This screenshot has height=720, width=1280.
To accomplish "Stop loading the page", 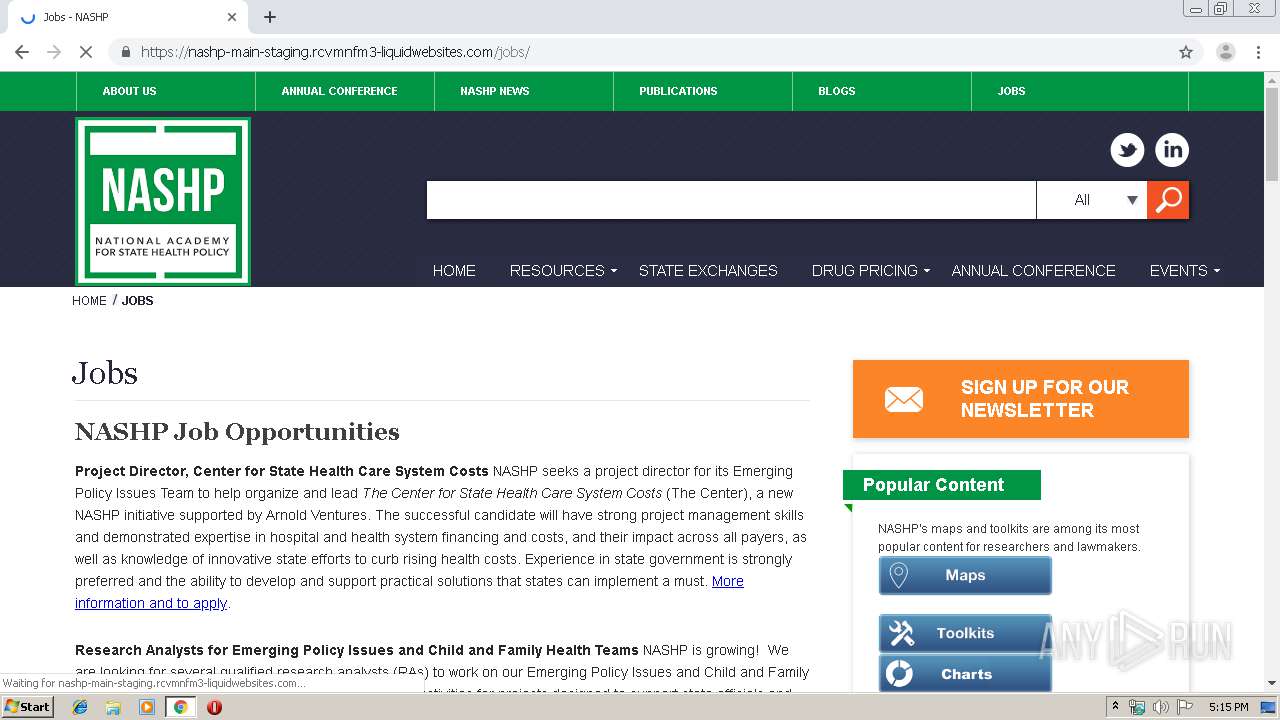I will 86,52.
